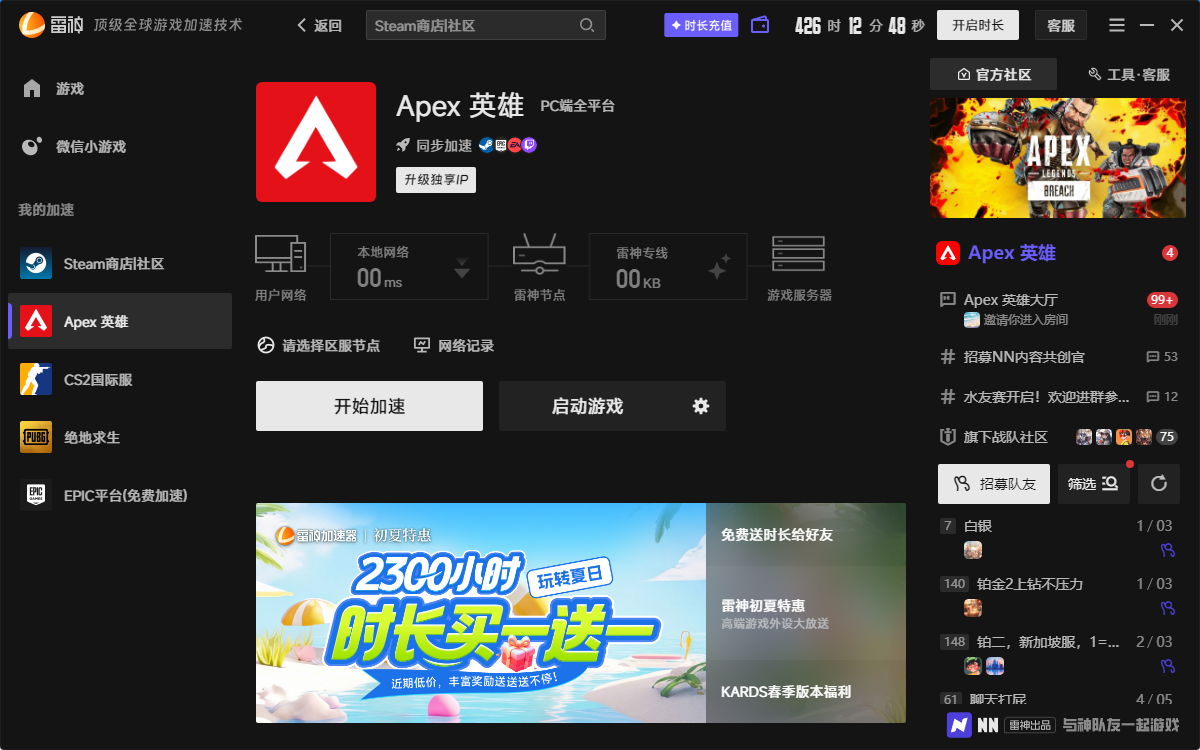This screenshot has height=750, width=1200.
Task: Click join icon on 白银 row
Action: 1166,550
